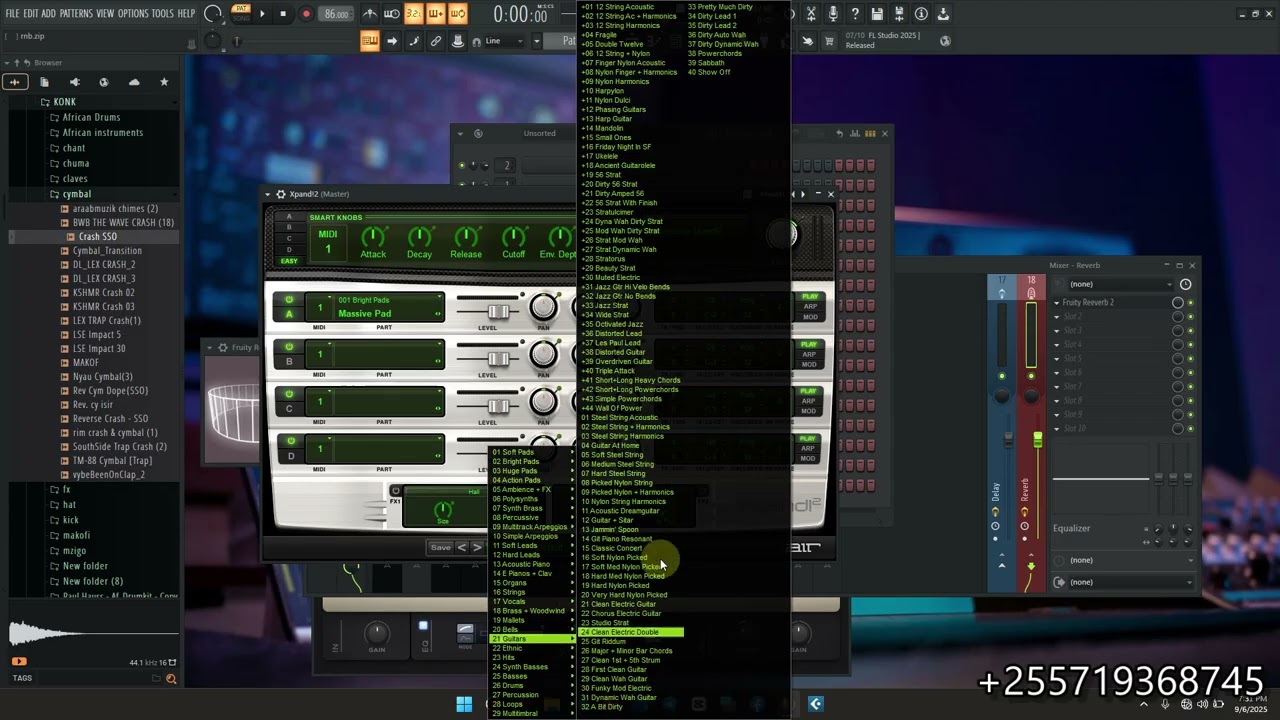Open the help question mark icon
1280x720 pixels.
coord(855,14)
